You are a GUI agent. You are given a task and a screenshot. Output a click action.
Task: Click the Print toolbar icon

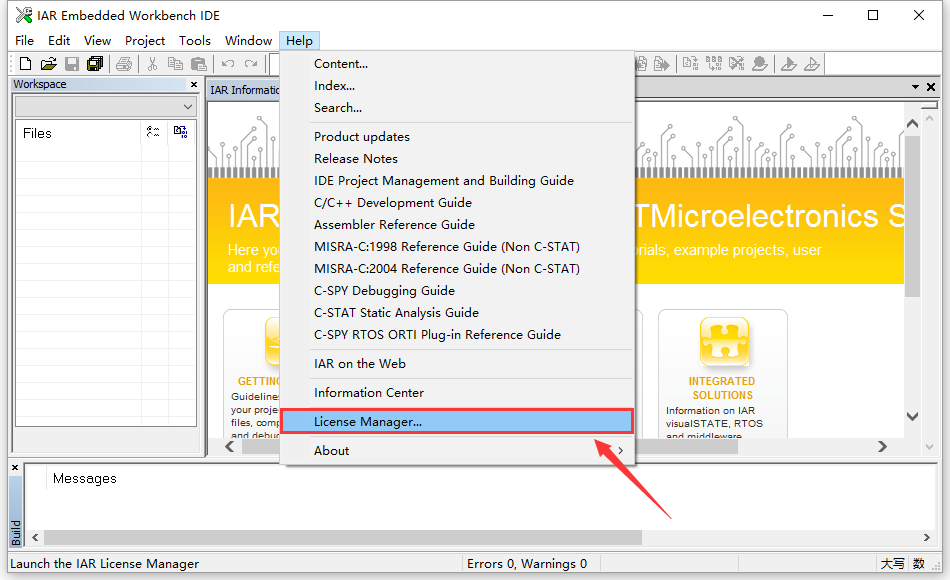[124, 64]
